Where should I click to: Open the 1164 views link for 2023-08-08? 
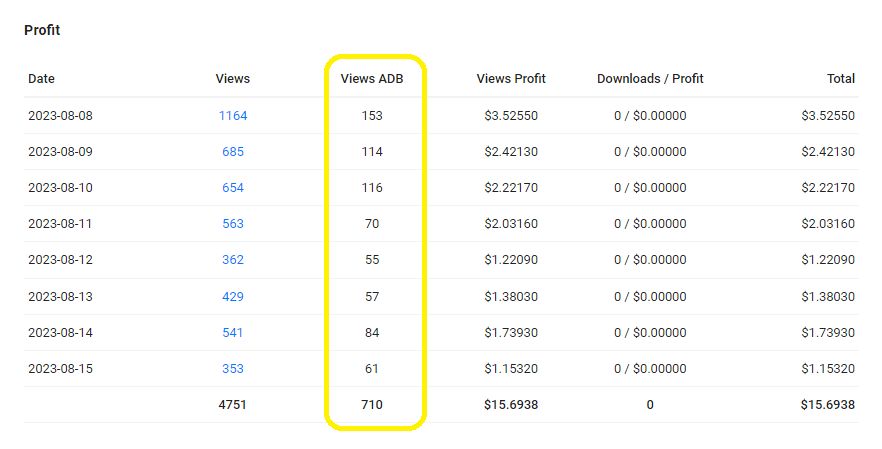233,116
